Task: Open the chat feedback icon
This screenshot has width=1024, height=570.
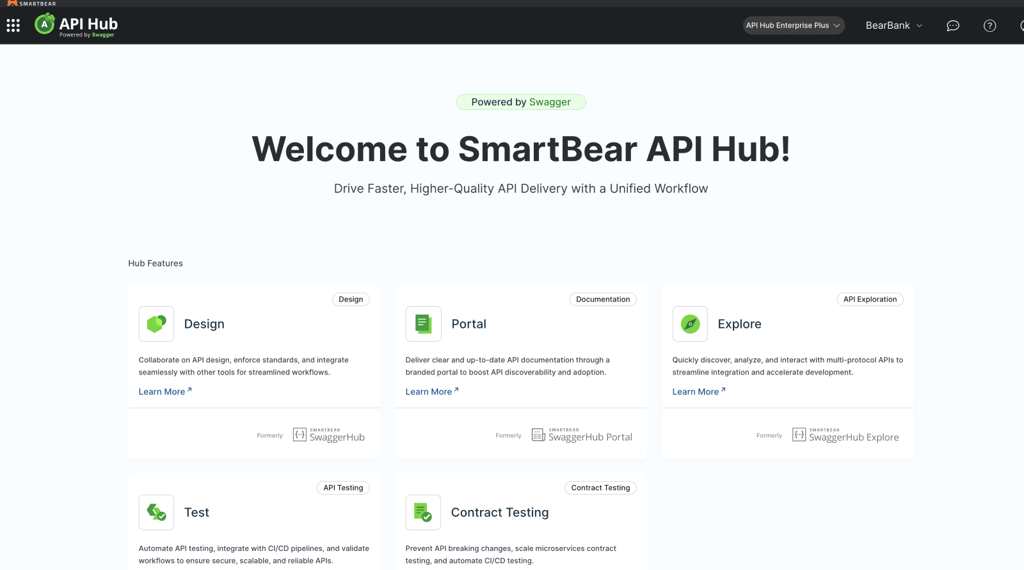Action: click(953, 25)
